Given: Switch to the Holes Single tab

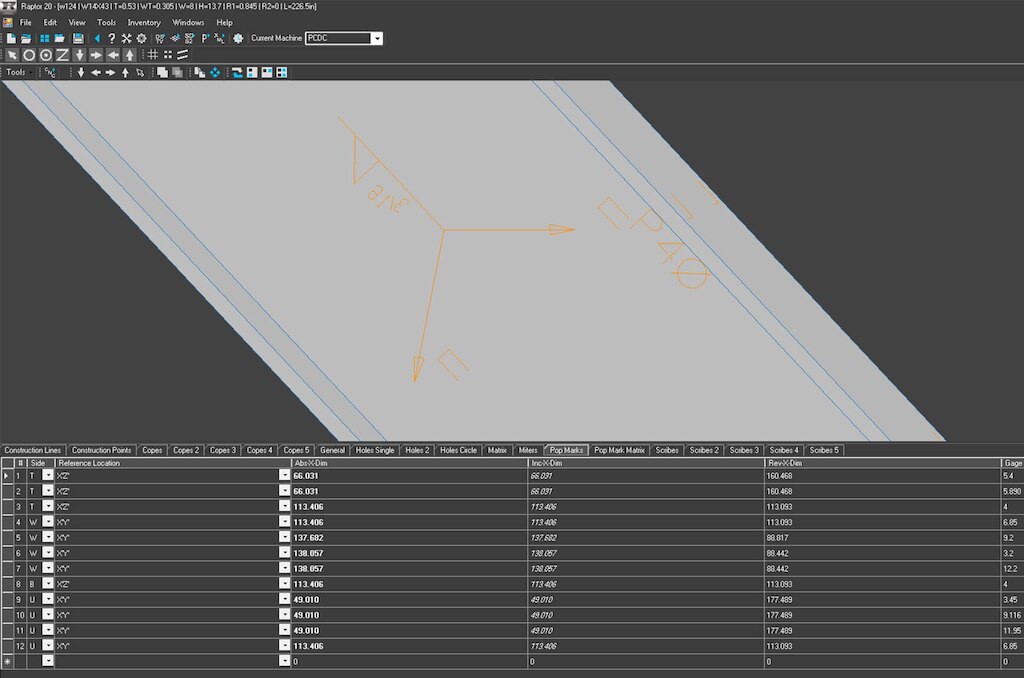Looking at the screenshot, I should pos(375,450).
